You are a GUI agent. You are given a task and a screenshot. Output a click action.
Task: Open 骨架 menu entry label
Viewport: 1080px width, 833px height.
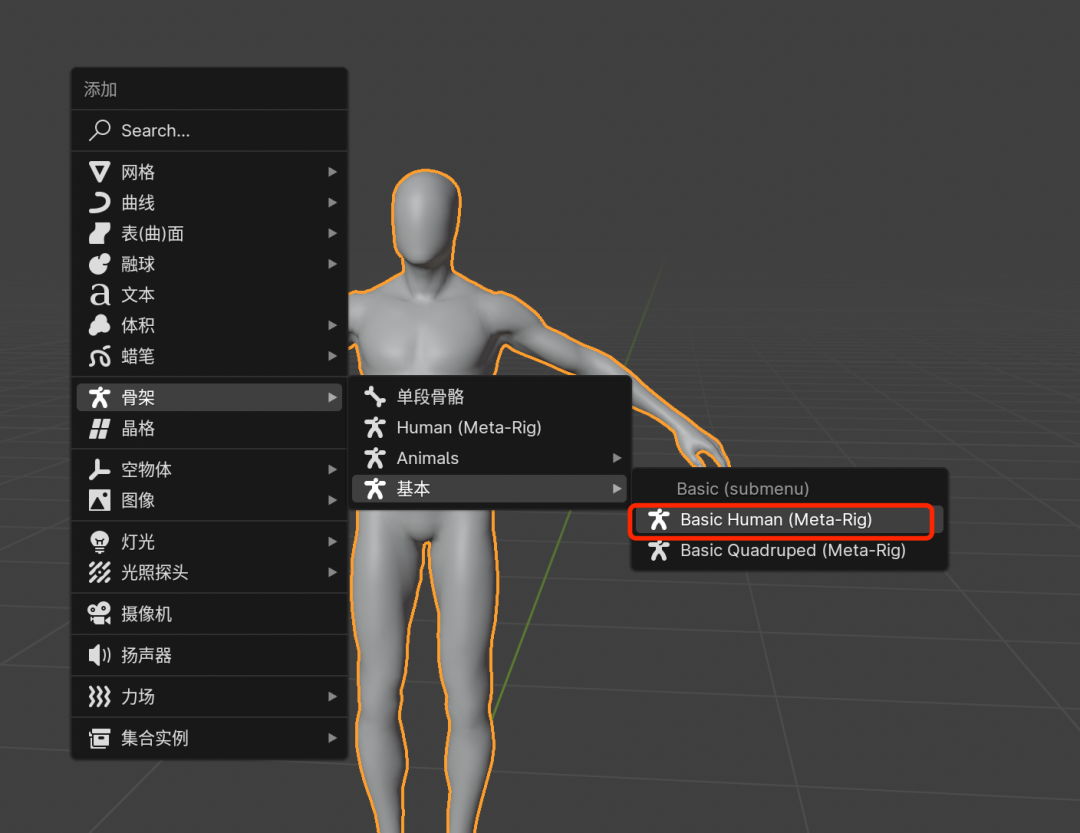[x=138, y=398]
